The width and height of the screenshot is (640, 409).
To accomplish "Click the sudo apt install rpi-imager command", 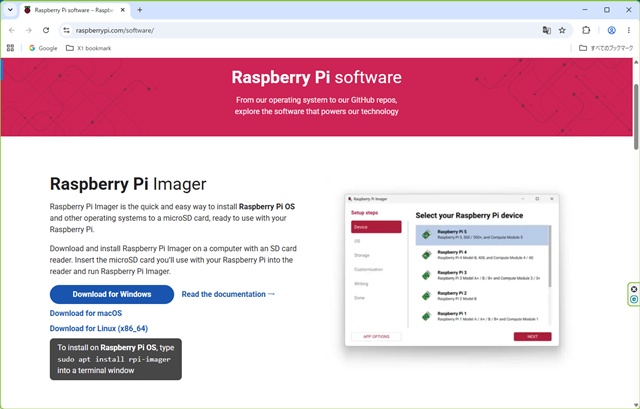I will [x=114, y=359].
